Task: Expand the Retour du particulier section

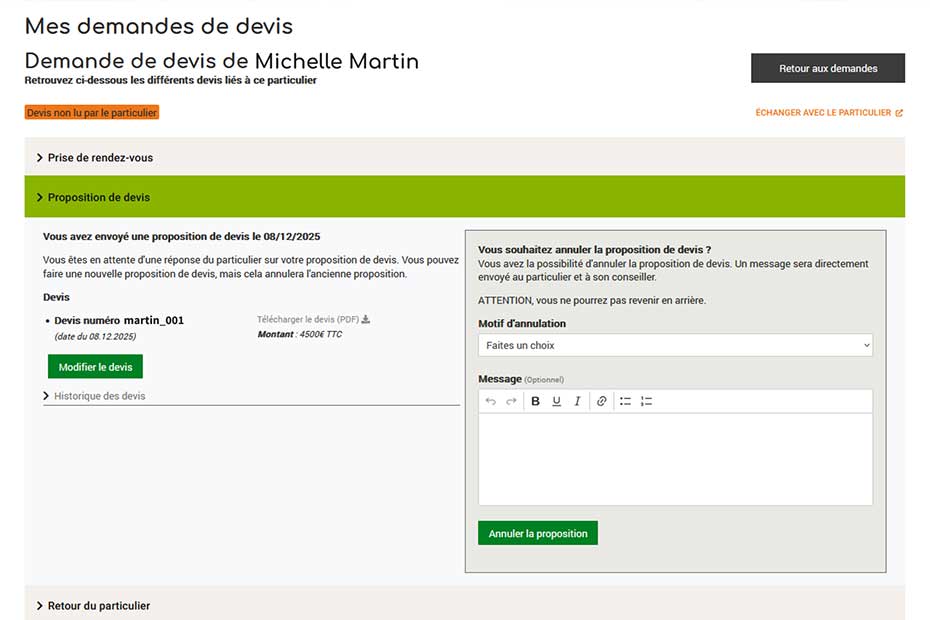Action: coord(98,606)
